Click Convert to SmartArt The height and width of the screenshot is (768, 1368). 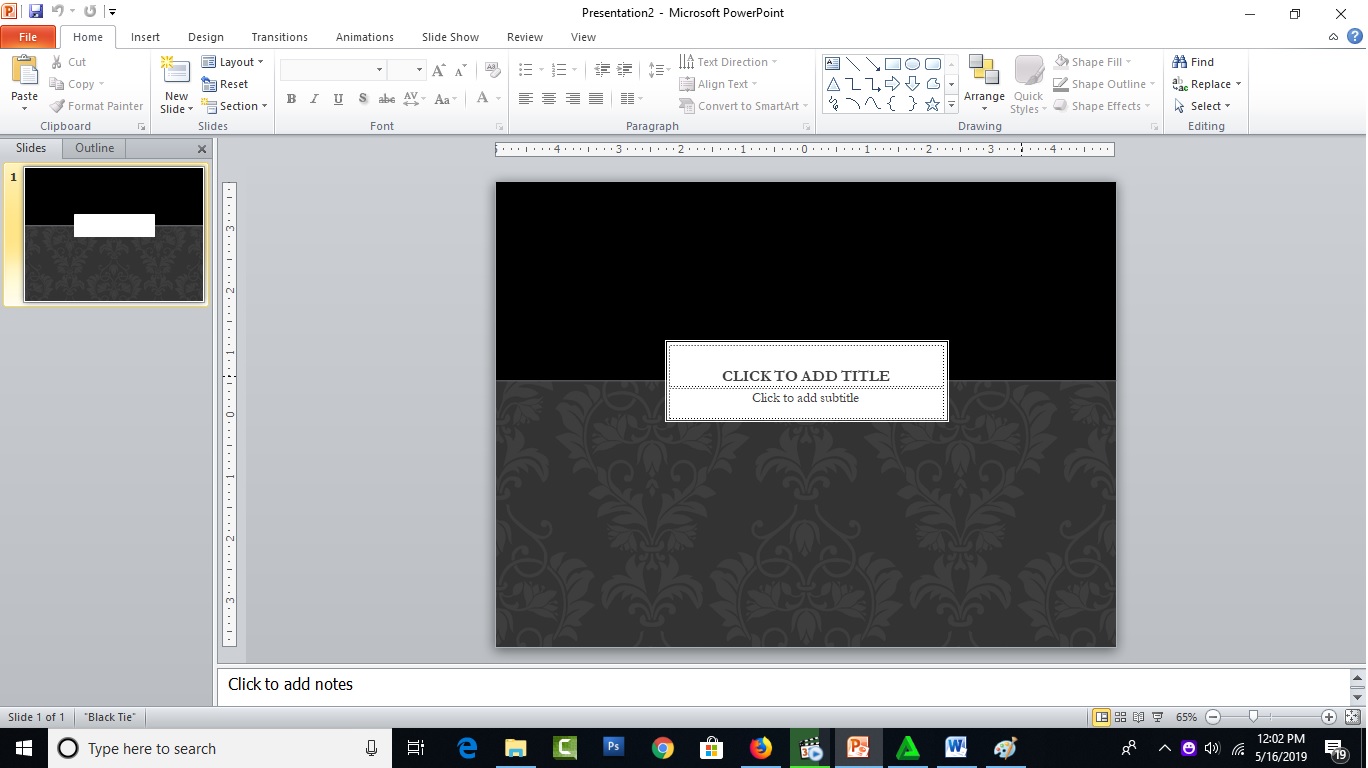(744, 106)
